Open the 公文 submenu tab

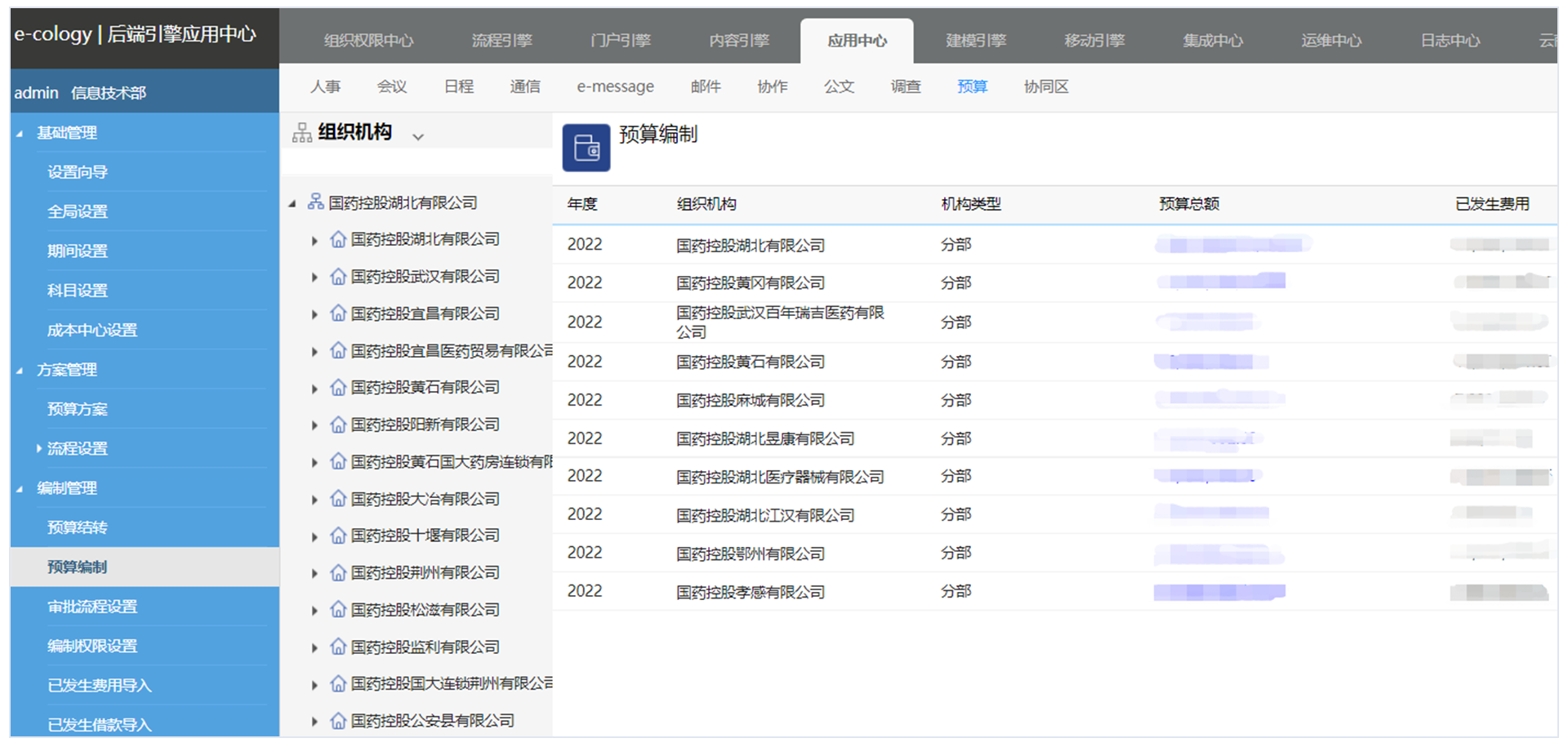839,87
